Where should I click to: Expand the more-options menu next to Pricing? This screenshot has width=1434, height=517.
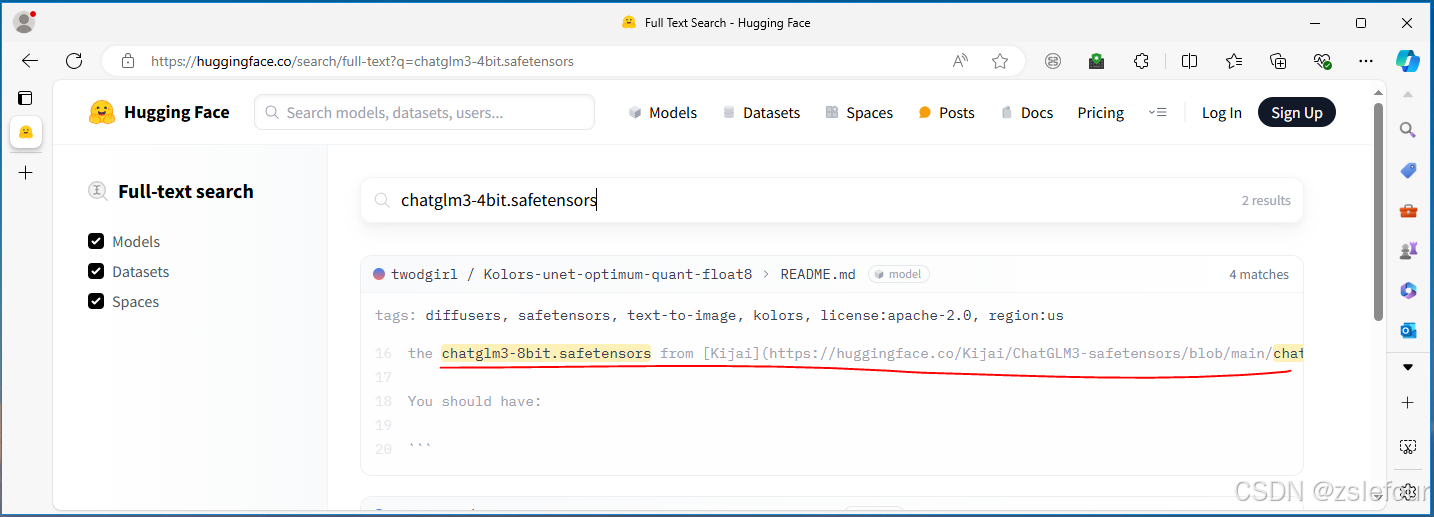[1157, 112]
